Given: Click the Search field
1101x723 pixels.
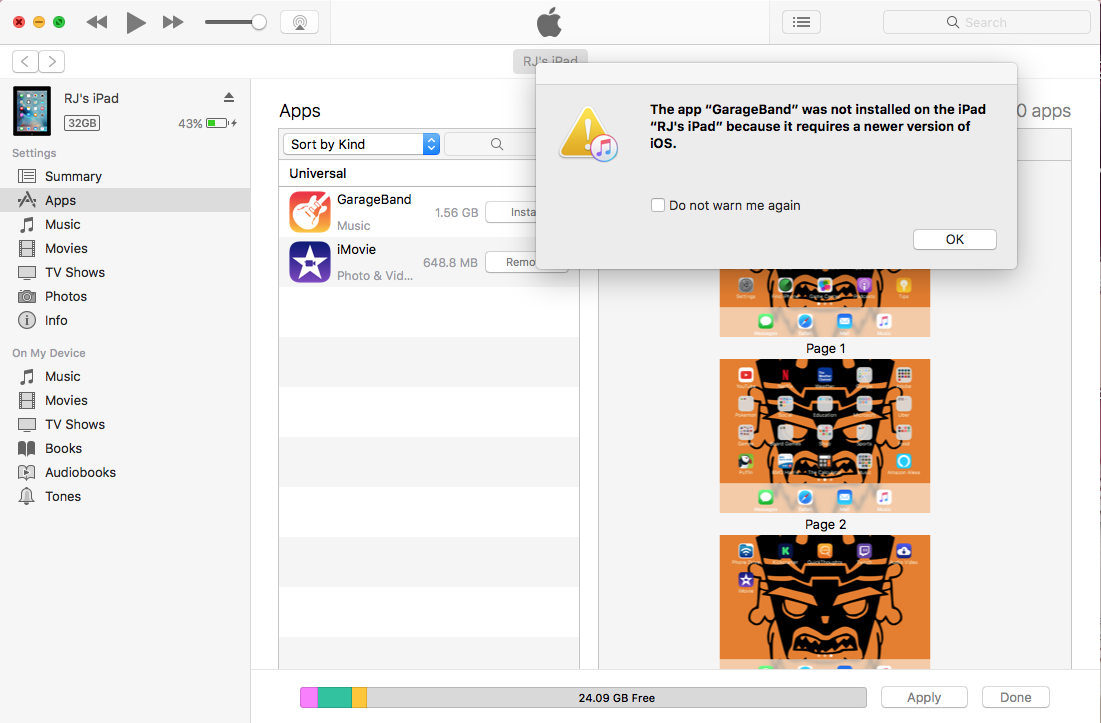Looking at the screenshot, I should click(x=986, y=22).
